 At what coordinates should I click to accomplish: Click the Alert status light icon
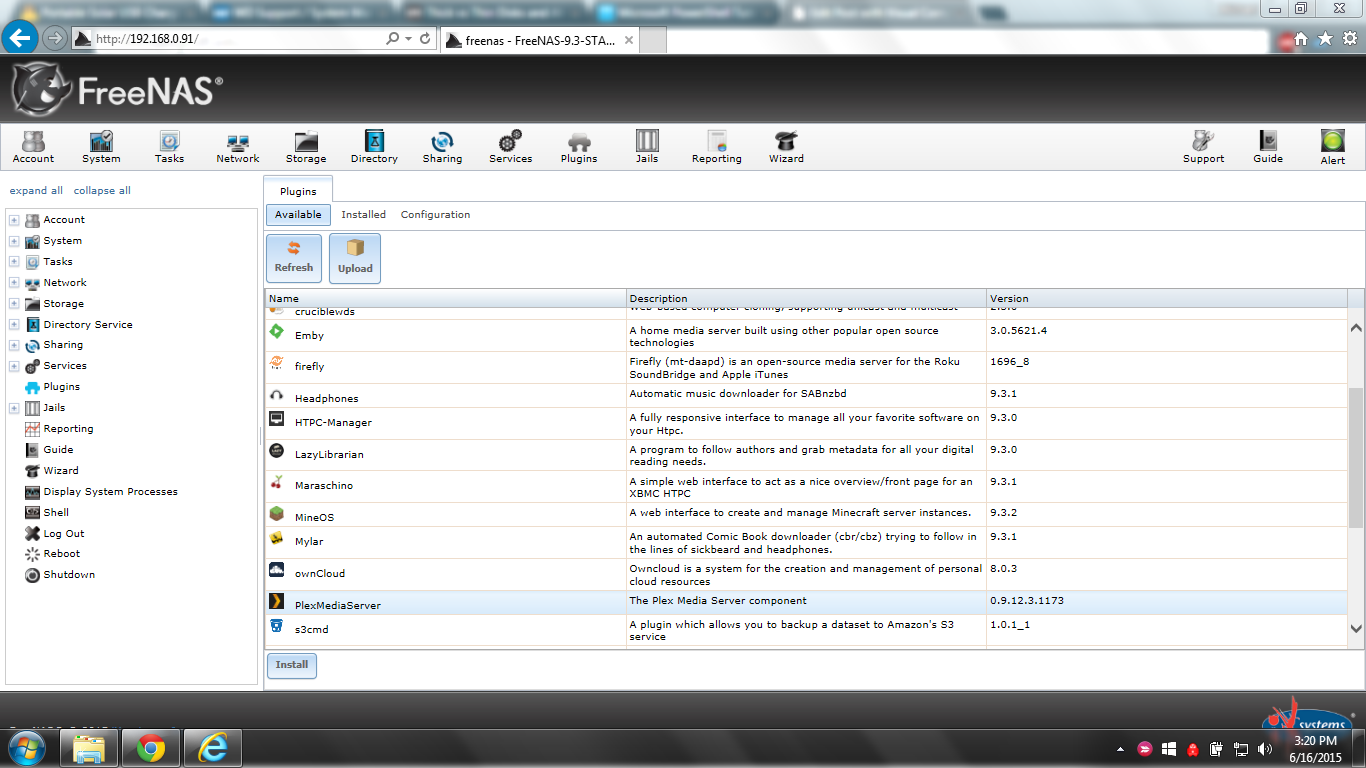pos(1332,146)
